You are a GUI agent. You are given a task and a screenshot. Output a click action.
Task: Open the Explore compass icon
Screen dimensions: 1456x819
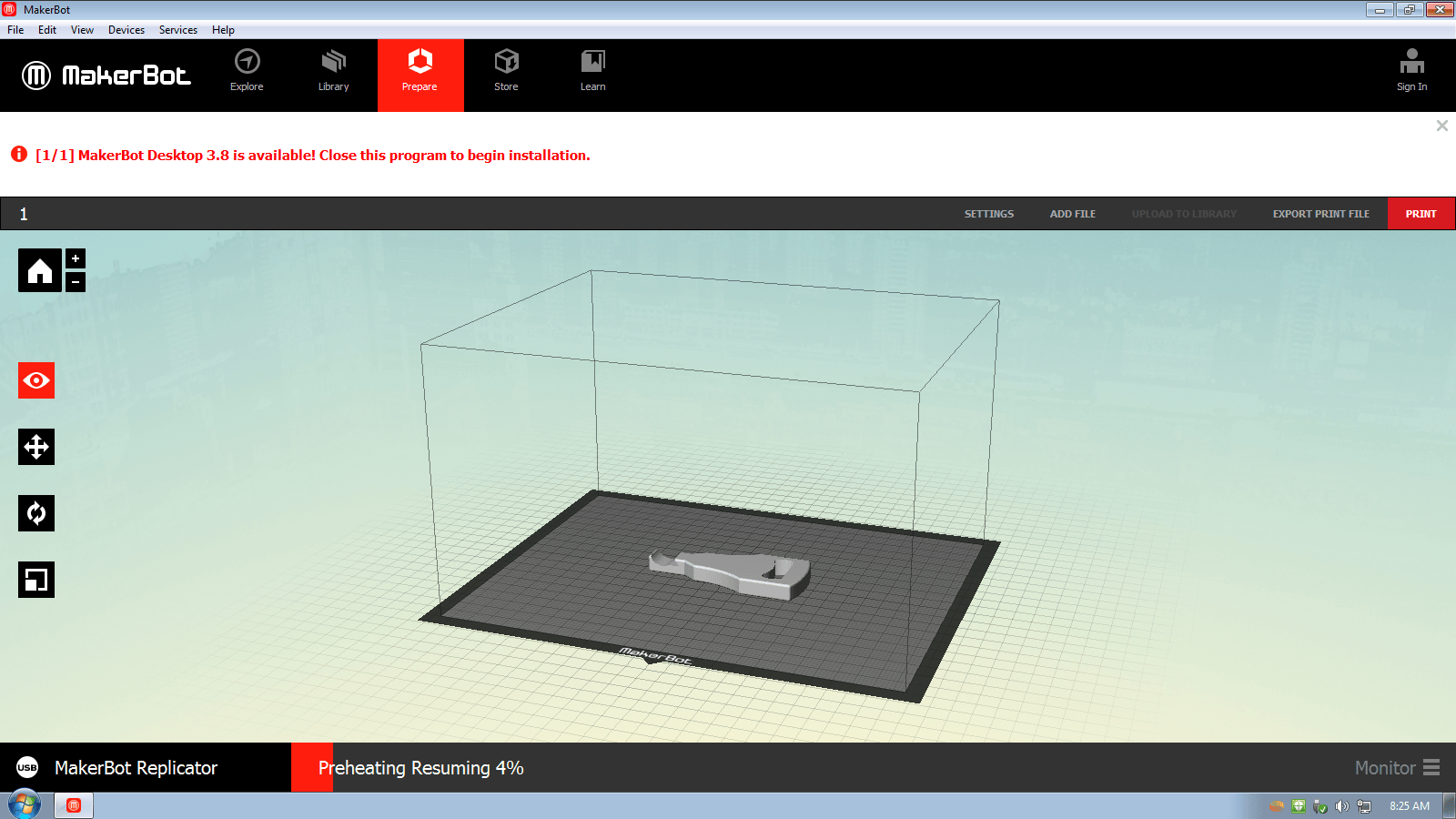tap(247, 62)
